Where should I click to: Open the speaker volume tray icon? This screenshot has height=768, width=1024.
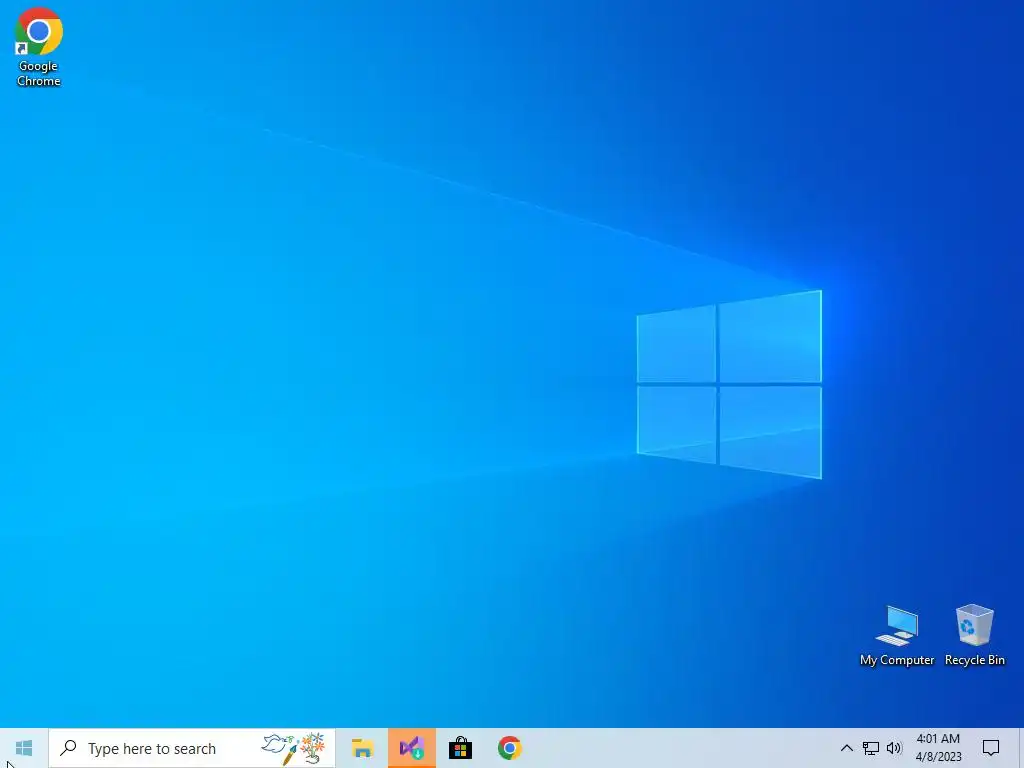894,748
